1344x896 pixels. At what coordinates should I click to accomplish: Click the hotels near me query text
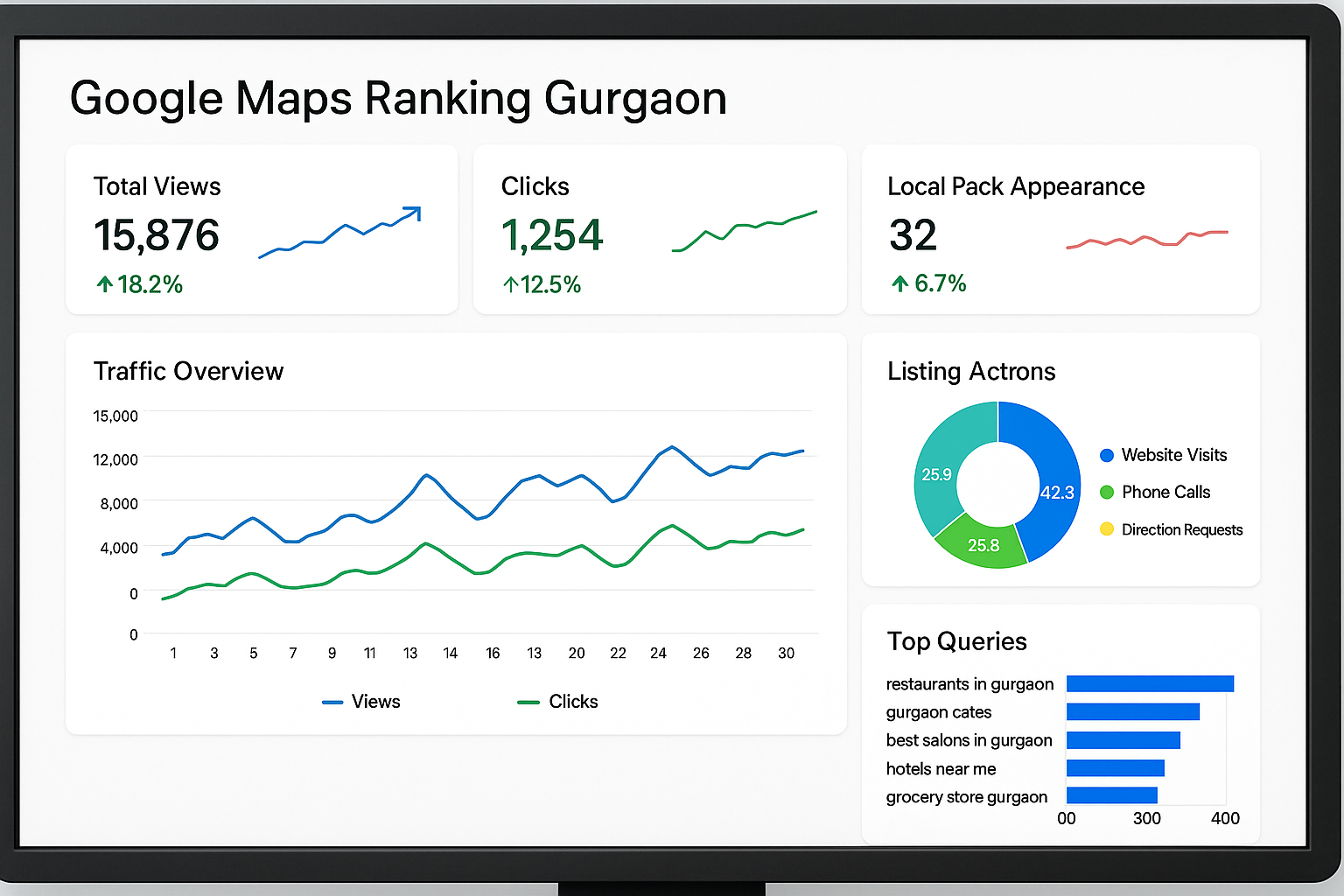click(941, 769)
